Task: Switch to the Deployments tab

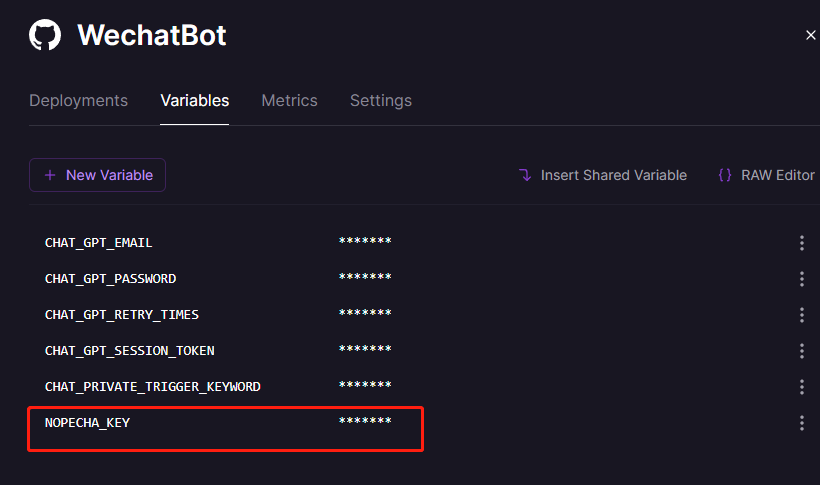Action: pyautogui.click(x=78, y=100)
